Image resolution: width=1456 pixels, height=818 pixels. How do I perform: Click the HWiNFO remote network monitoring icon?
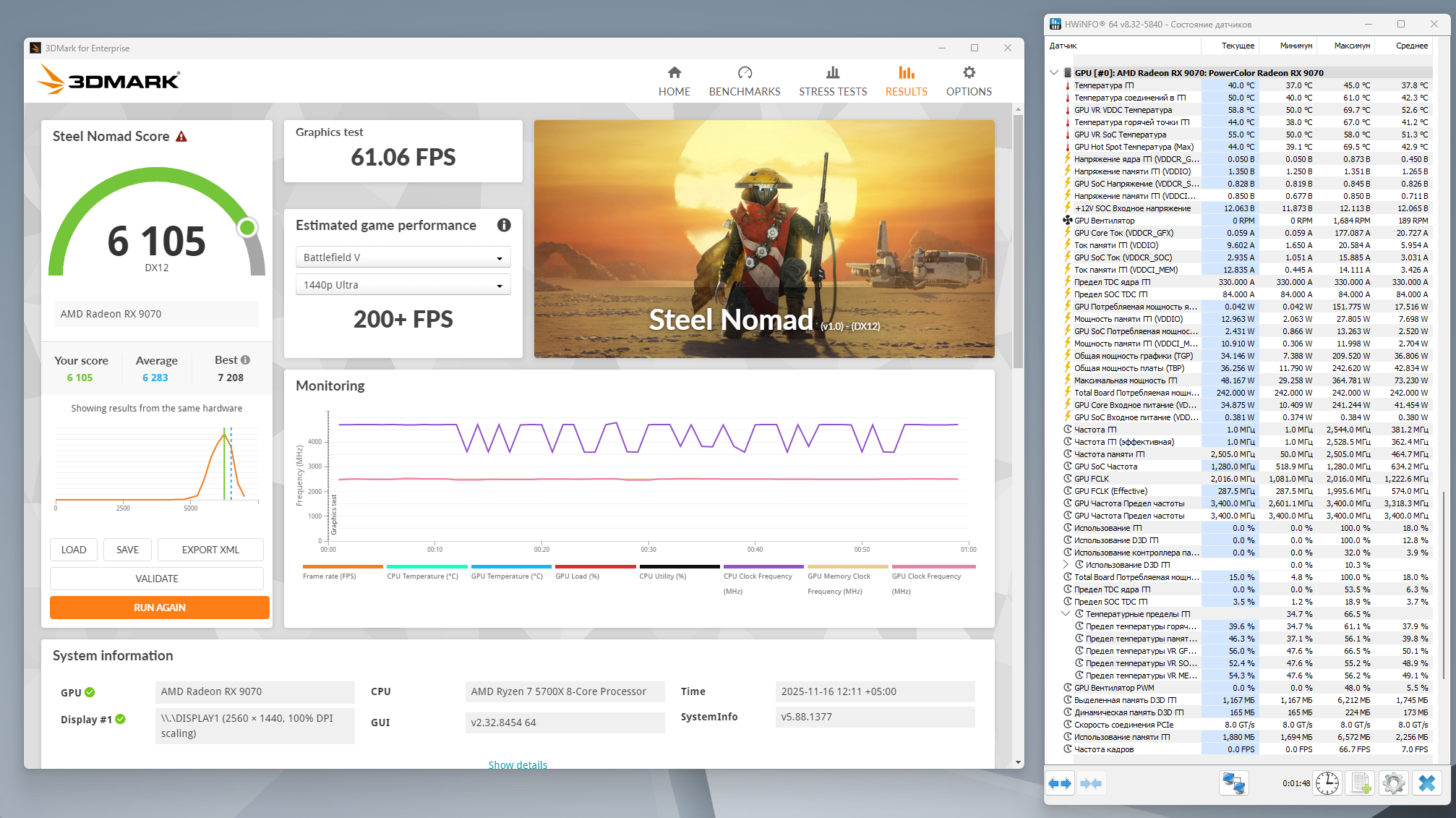[x=1233, y=783]
